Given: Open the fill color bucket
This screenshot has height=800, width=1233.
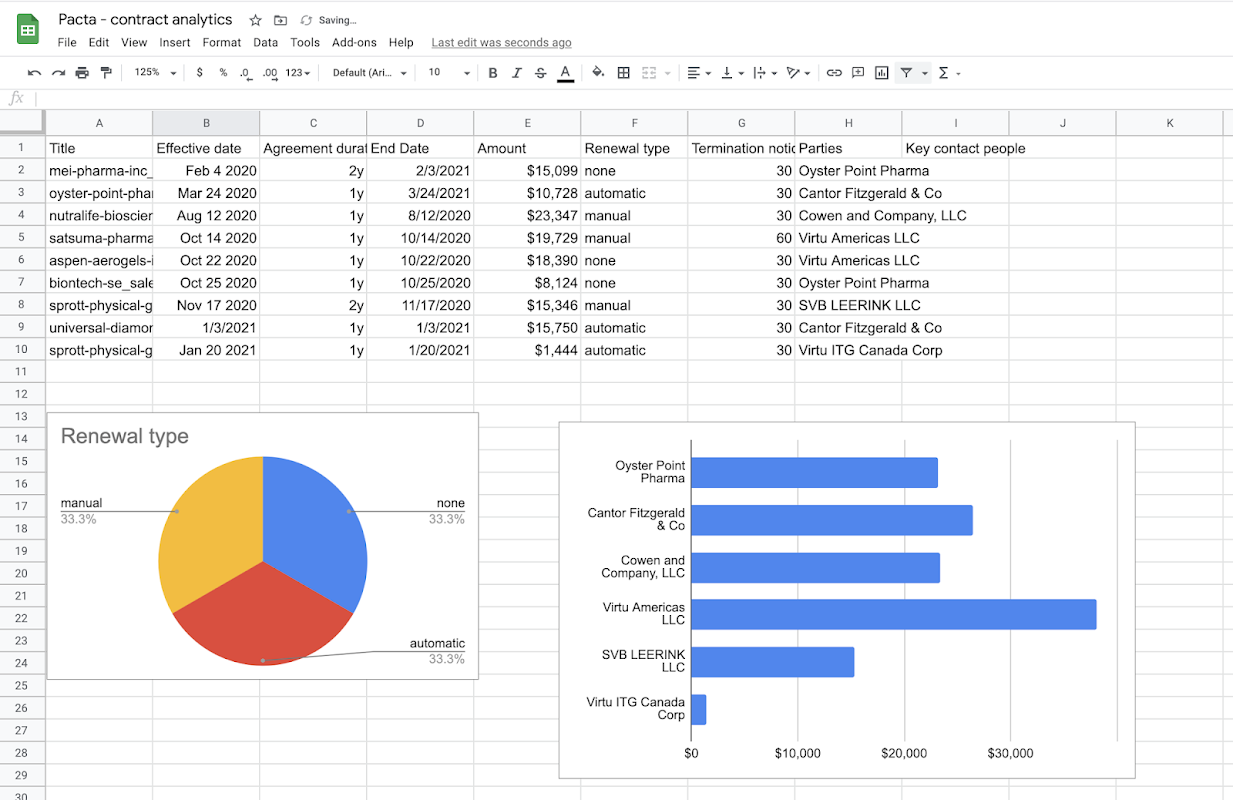Looking at the screenshot, I should coord(598,73).
